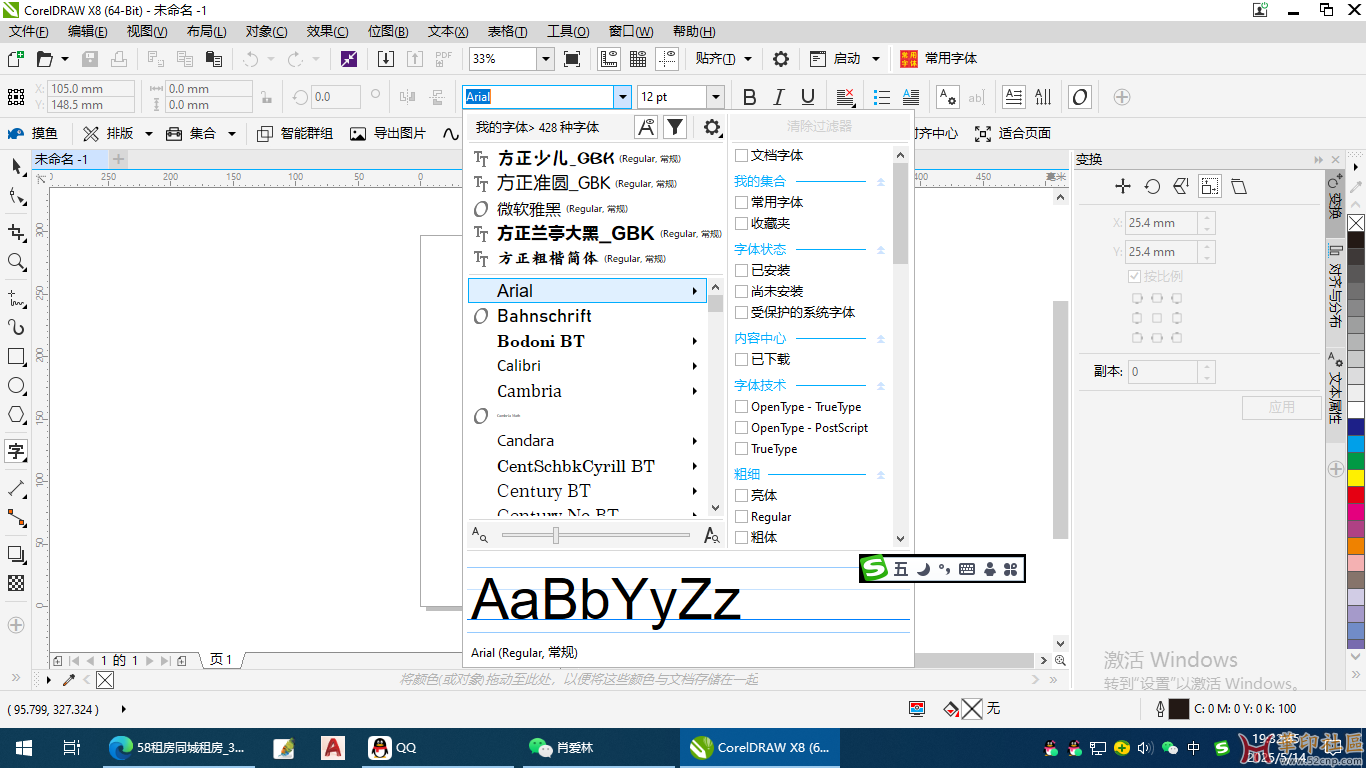
Task: Select the Connector tool
Action: pos(17,518)
